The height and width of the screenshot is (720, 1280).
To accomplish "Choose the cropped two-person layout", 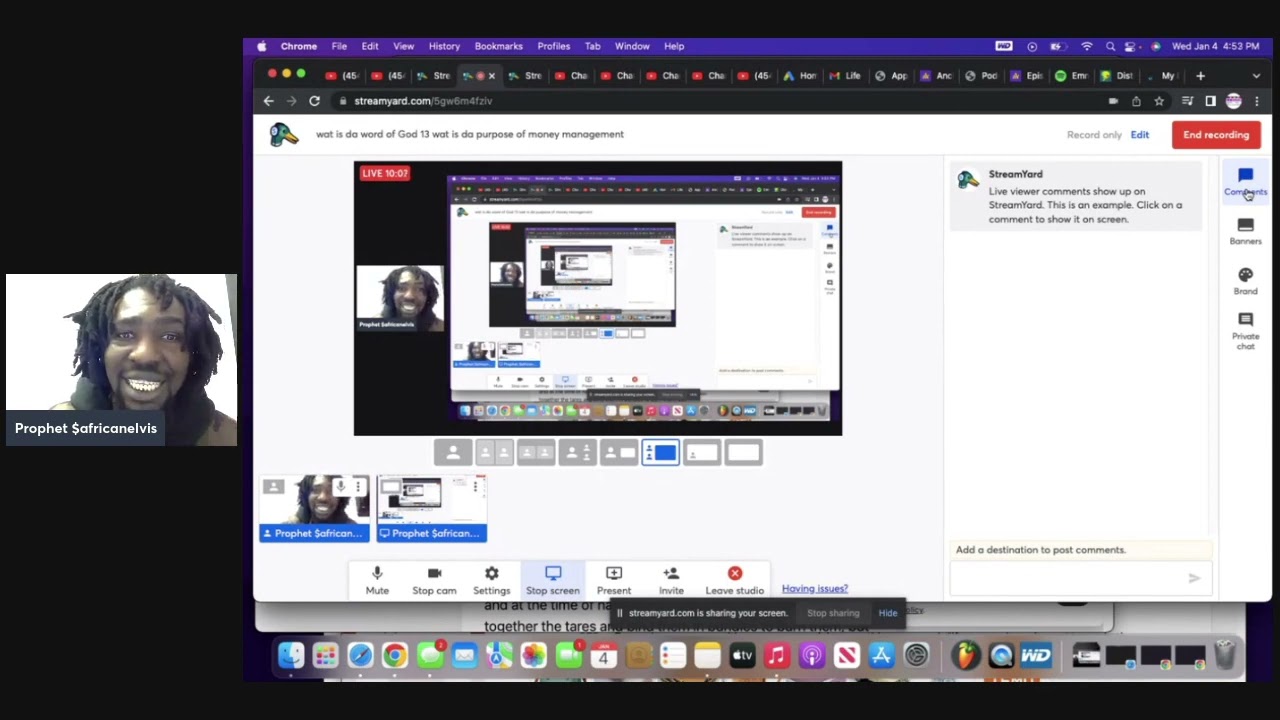I will click(x=536, y=453).
